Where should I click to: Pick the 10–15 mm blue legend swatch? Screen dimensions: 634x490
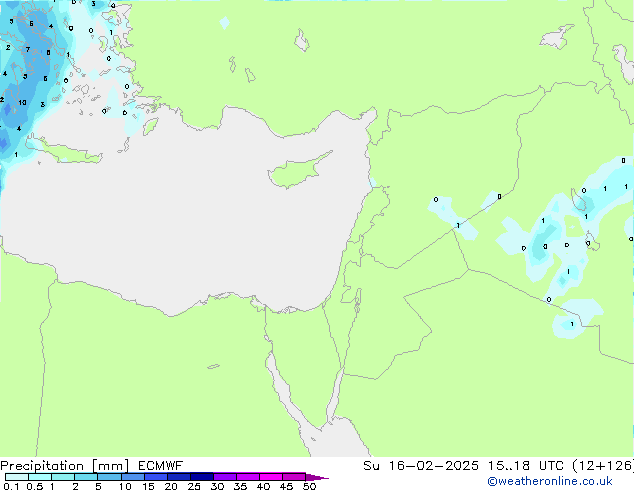point(133,477)
